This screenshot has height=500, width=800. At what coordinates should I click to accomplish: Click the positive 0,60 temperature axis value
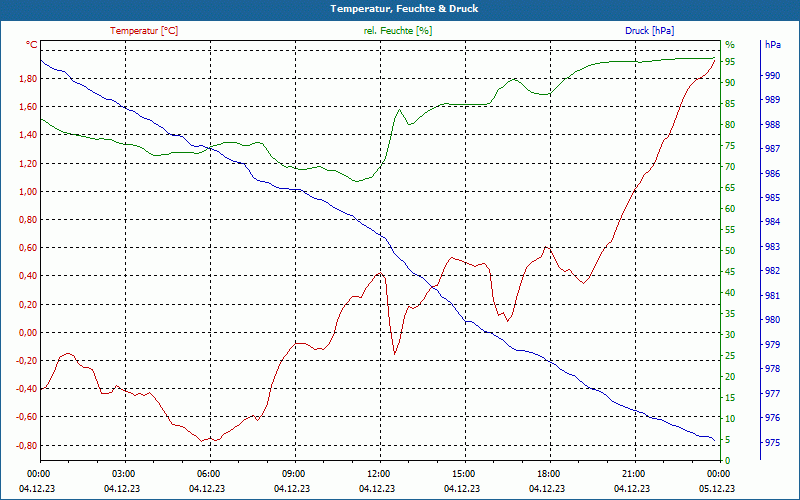pyautogui.click(x=29, y=247)
